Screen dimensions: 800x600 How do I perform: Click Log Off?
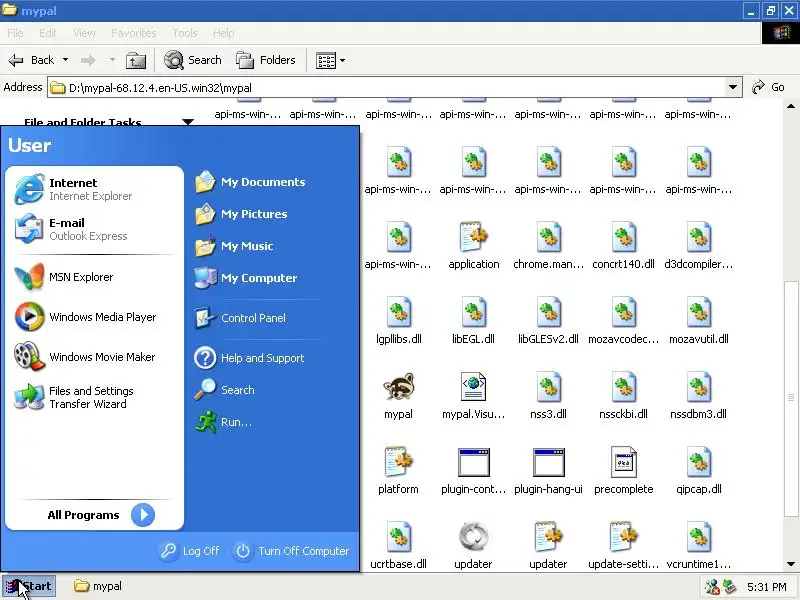(190, 551)
